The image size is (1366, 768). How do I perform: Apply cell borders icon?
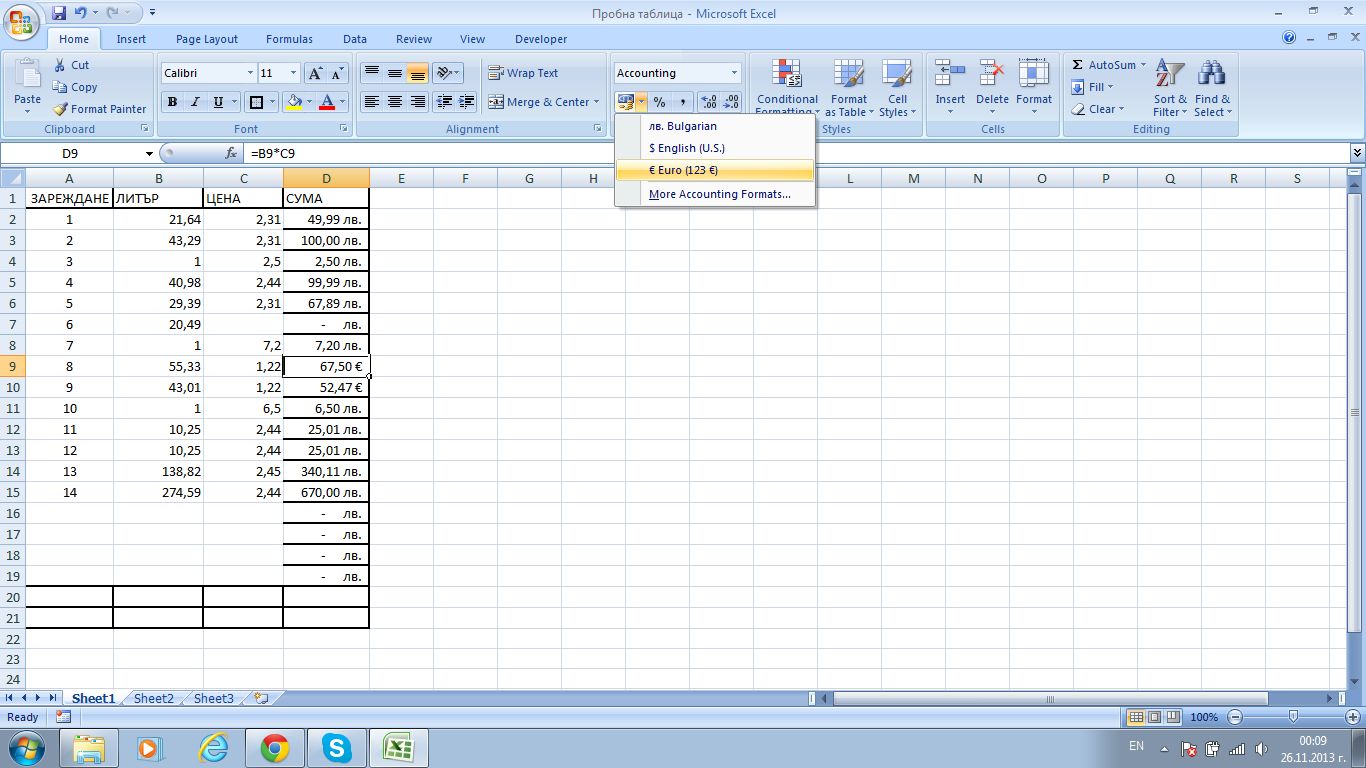pos(256,102)
